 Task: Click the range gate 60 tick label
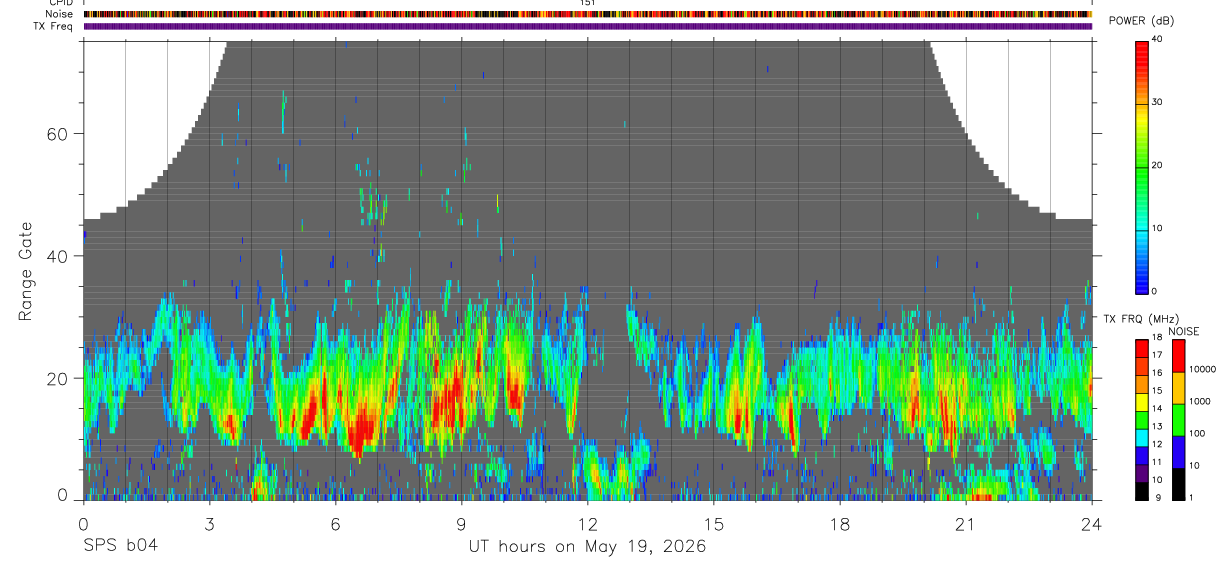tap(56, 133)
